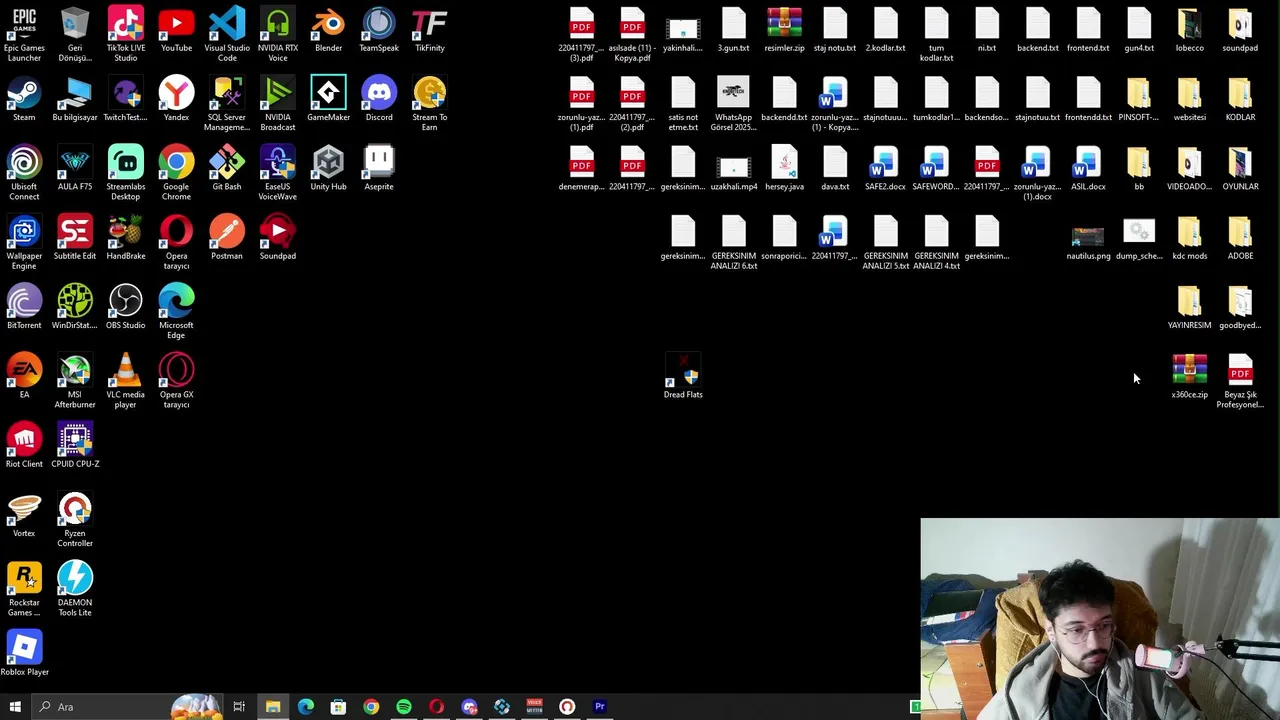Select the resimler.zip archive file
This screenshot has width=1280, height=720.
pyautogui.click(x=784, y=29)
